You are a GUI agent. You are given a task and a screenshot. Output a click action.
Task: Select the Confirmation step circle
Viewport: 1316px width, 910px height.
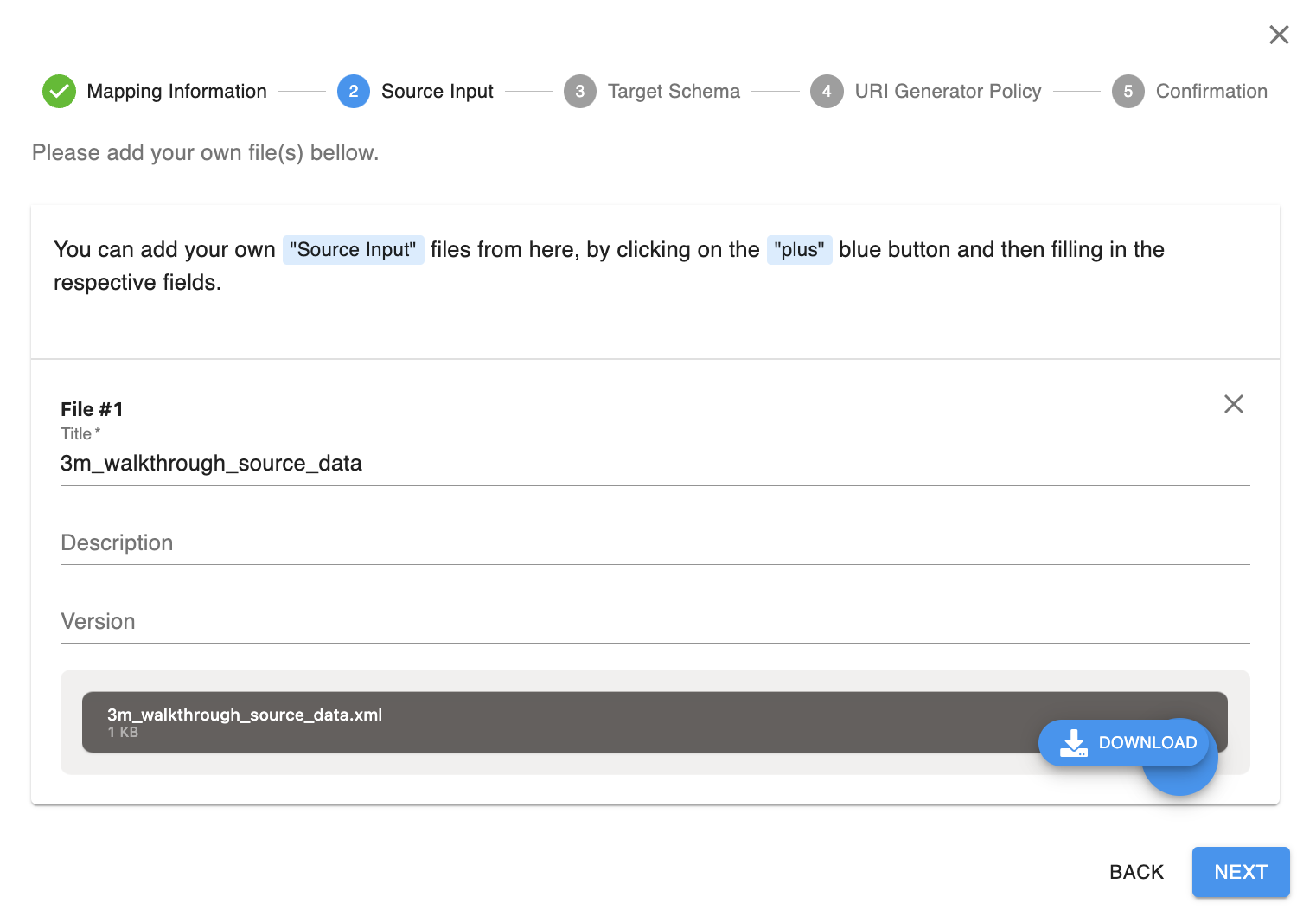(x=1128, y=91)
